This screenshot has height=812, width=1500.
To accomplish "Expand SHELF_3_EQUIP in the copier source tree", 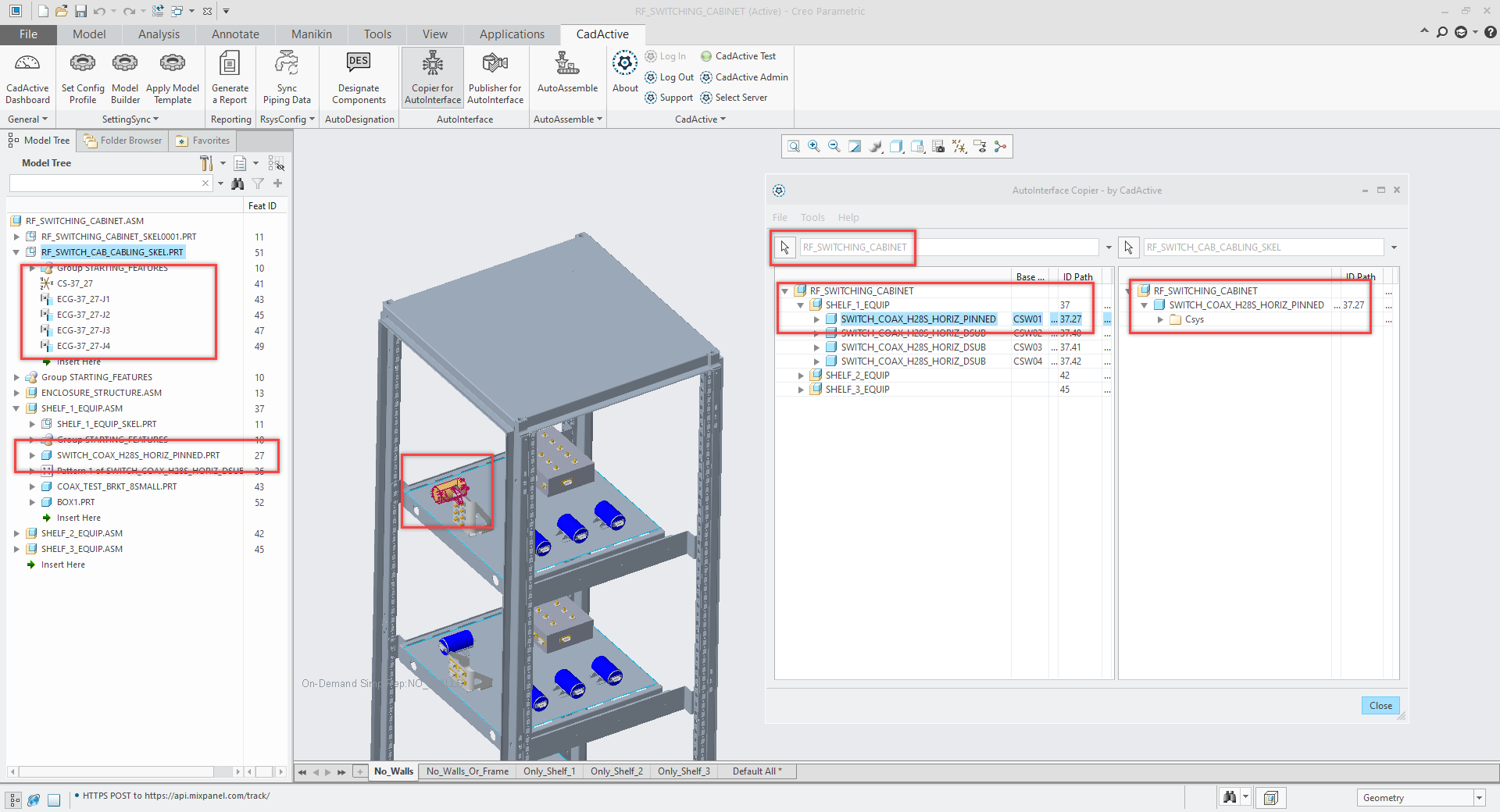I will [x=801, y=390].
